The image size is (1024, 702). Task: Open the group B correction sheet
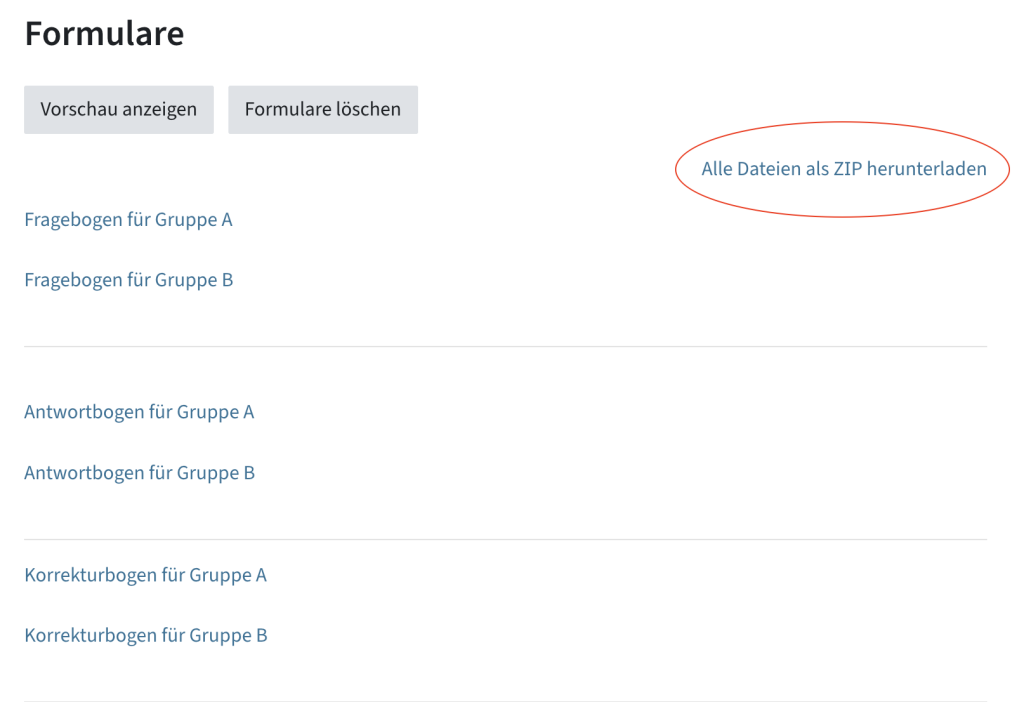click(x=145, y=635)
